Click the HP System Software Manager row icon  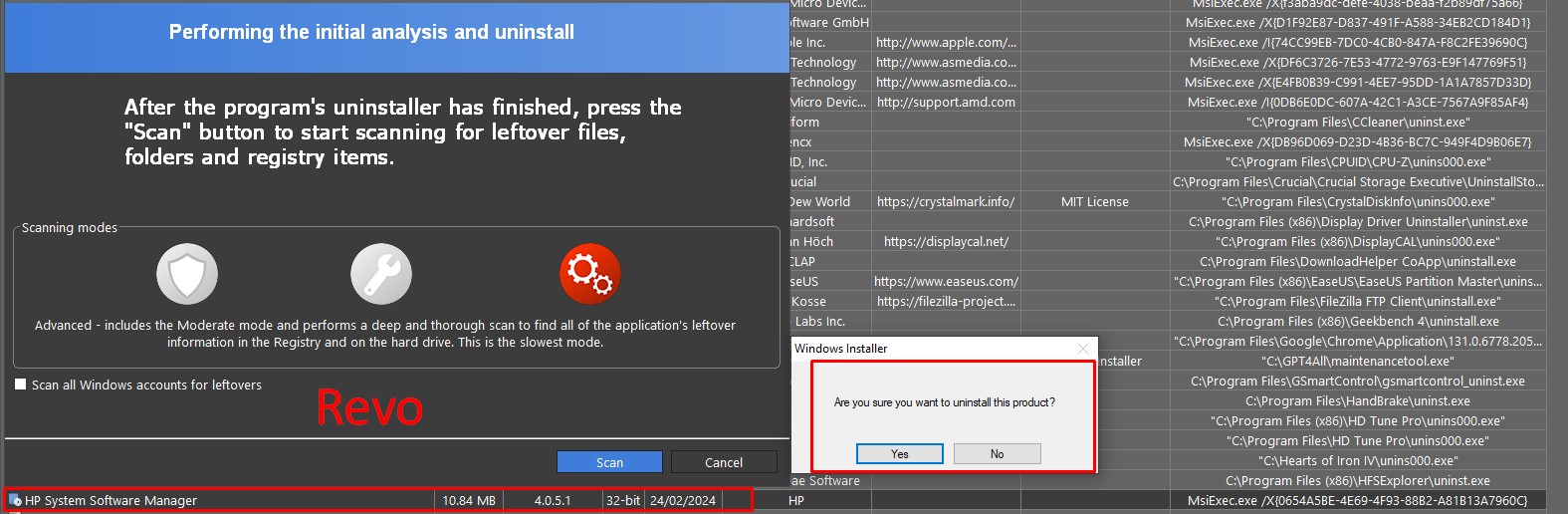pyautogui.click(x=15, y=500)
